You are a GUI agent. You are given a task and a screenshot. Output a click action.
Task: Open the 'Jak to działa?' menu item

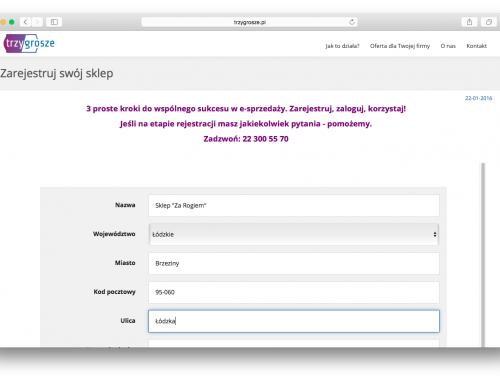342,46
